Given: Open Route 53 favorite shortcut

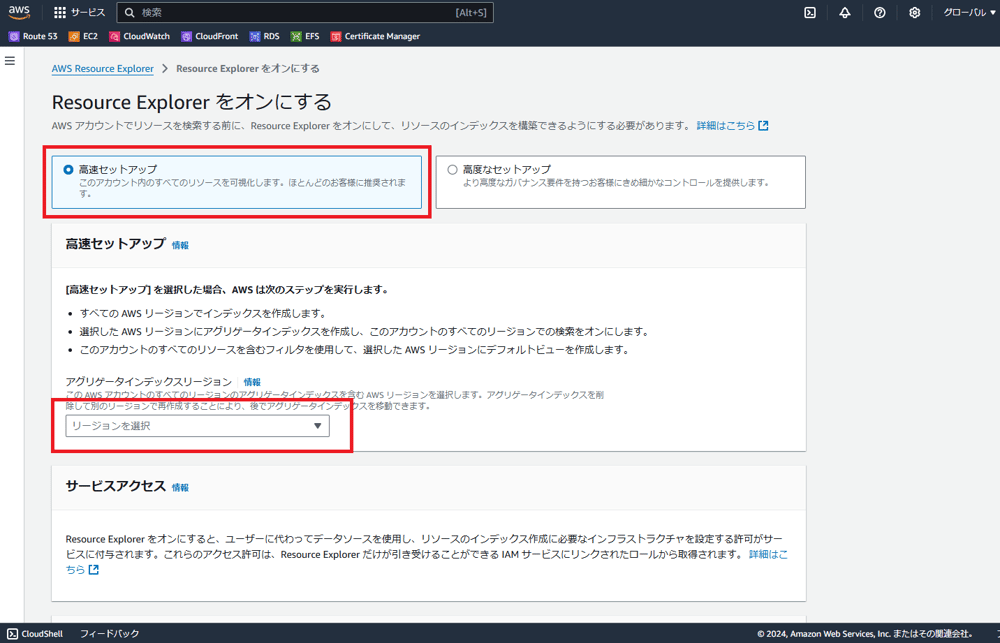Looking at the screenshot, I should 33,36.
